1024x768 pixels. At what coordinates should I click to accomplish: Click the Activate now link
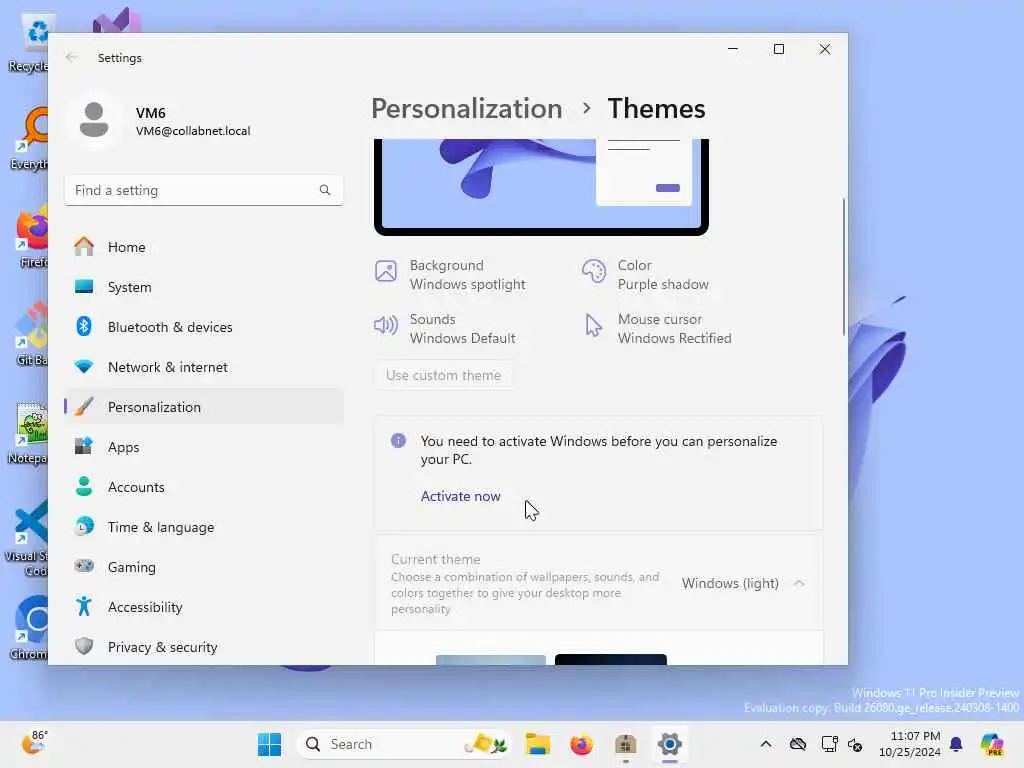coord(460,496)
